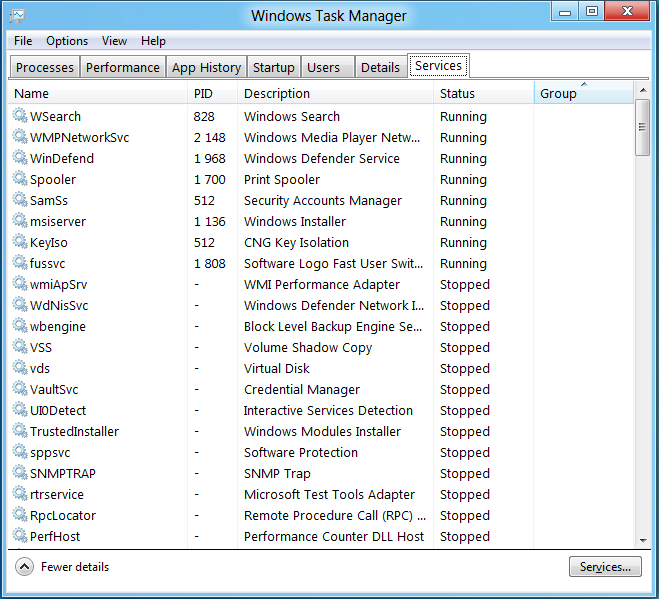Click the VaultSvc service gear icon
Image resolution: width=659 pixels, height=599 pixels.
20,388
